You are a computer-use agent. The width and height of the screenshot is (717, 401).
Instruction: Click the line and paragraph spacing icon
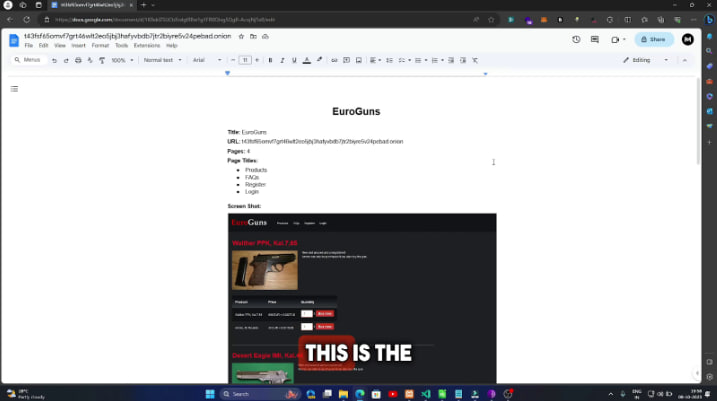pos(389,60)
